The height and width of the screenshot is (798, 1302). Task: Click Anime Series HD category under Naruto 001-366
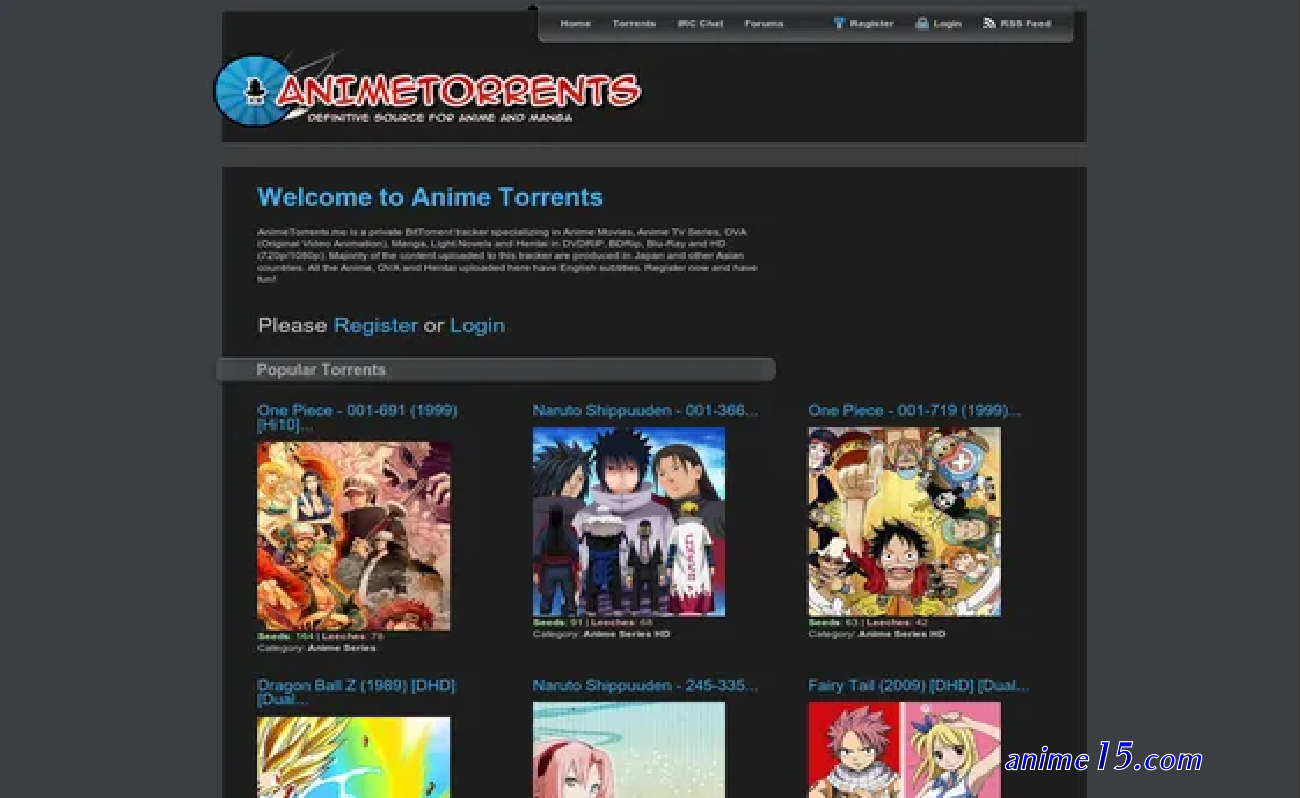pyautogui.click(x=627, y=634)
